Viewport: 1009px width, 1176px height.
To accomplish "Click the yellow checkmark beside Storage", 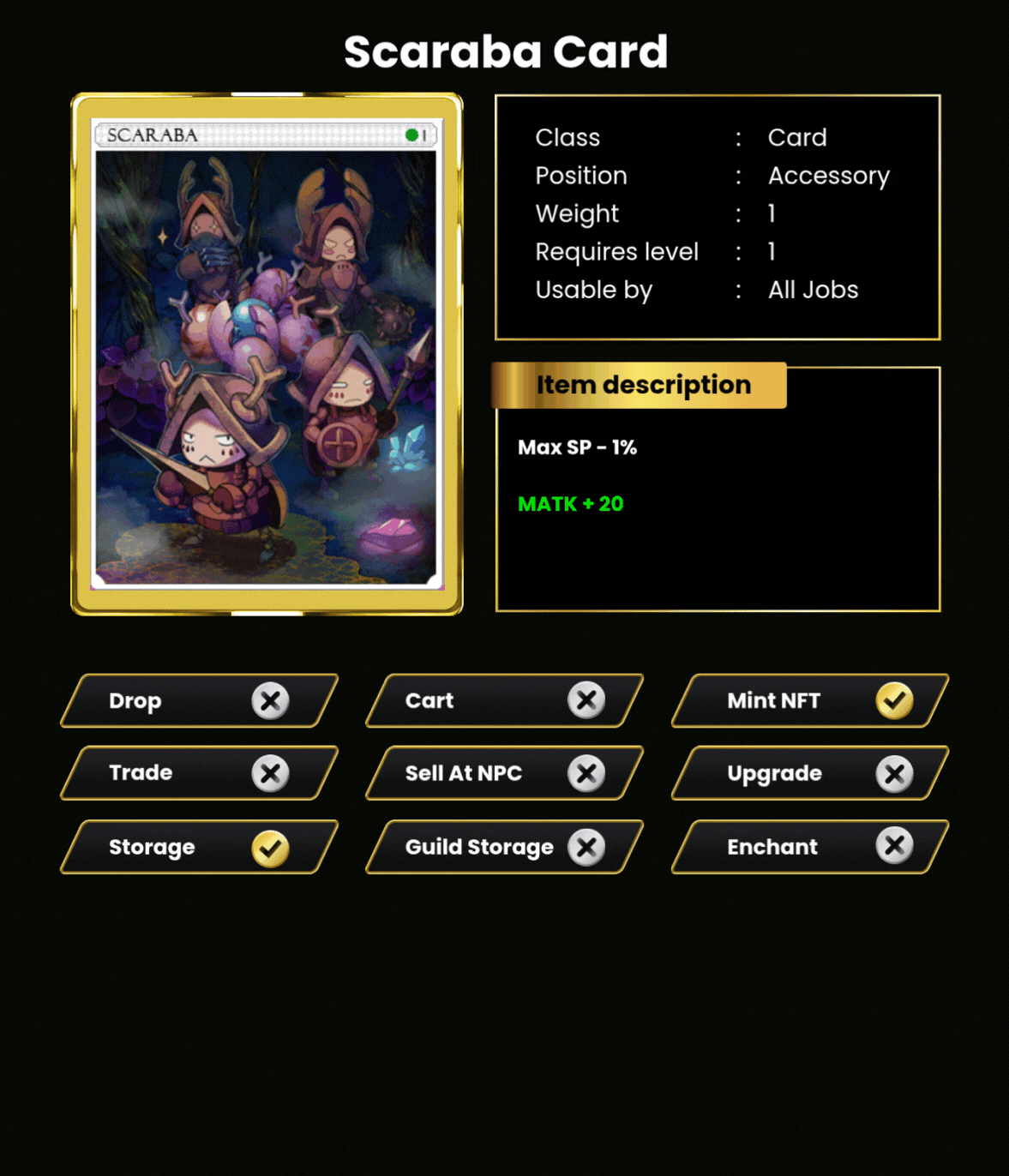I will [x=270, y=848].
